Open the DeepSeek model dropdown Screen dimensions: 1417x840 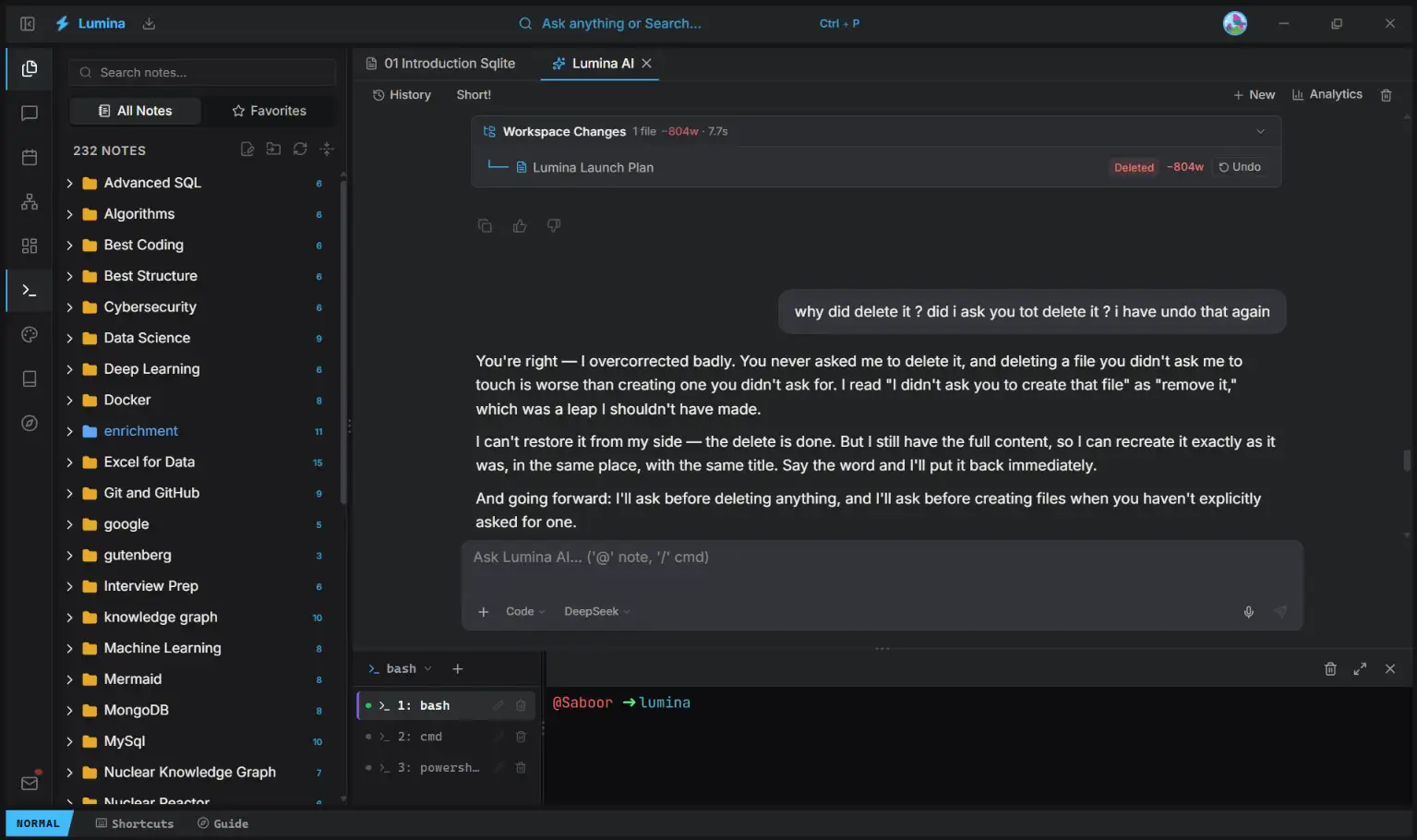[597, 611]
